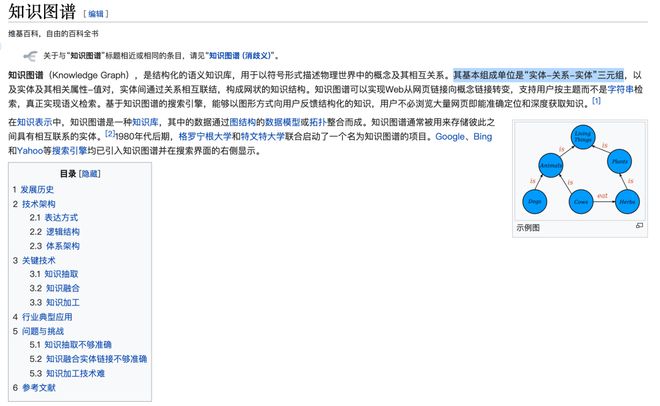The image size is (660, 406).
Task: Jump to section 5 问题与挑战
Action: tap(38, 331)
